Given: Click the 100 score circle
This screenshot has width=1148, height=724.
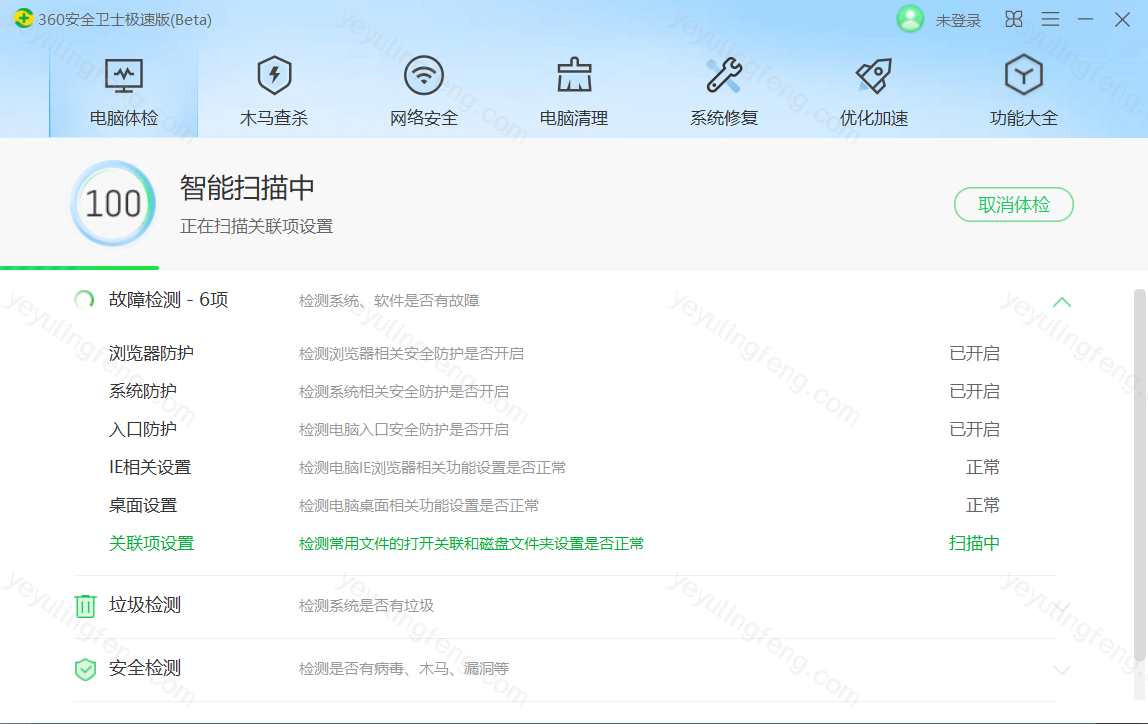Looking at the screenshot, I should tap(113, 204).
